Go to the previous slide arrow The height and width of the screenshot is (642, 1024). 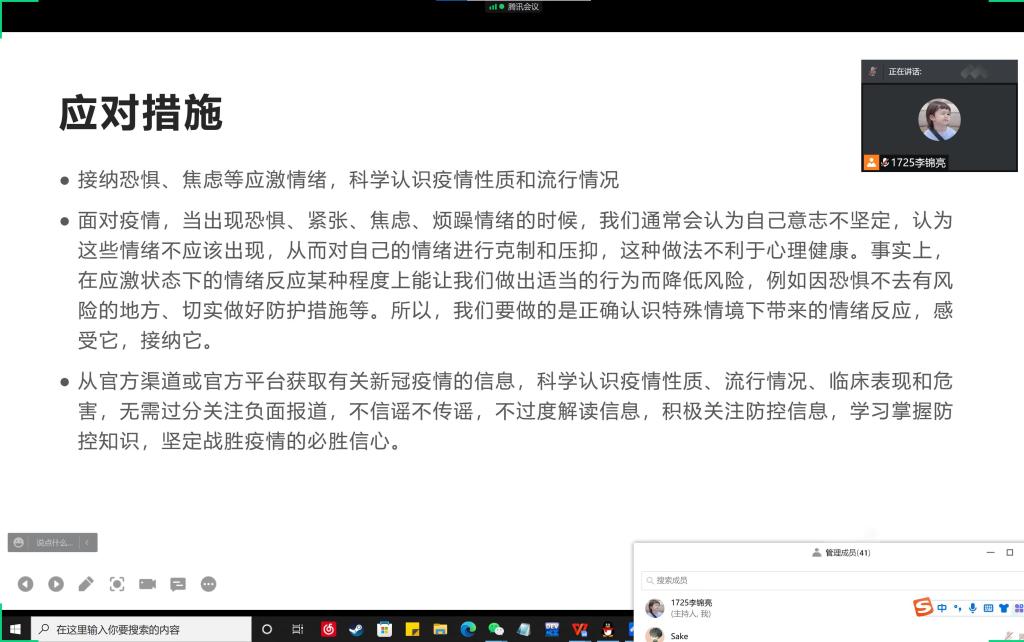point(25,584)
